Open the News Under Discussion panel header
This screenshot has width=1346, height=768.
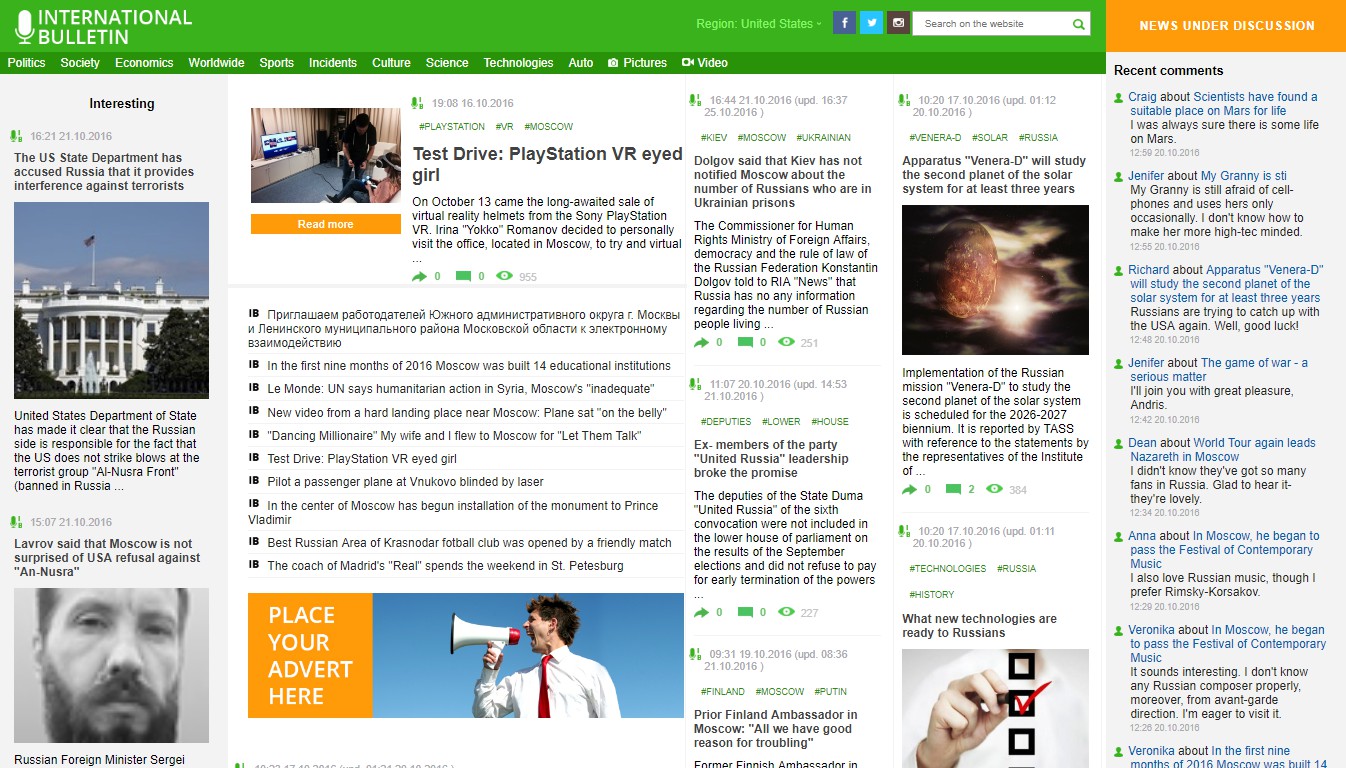tap(1226, 25)
